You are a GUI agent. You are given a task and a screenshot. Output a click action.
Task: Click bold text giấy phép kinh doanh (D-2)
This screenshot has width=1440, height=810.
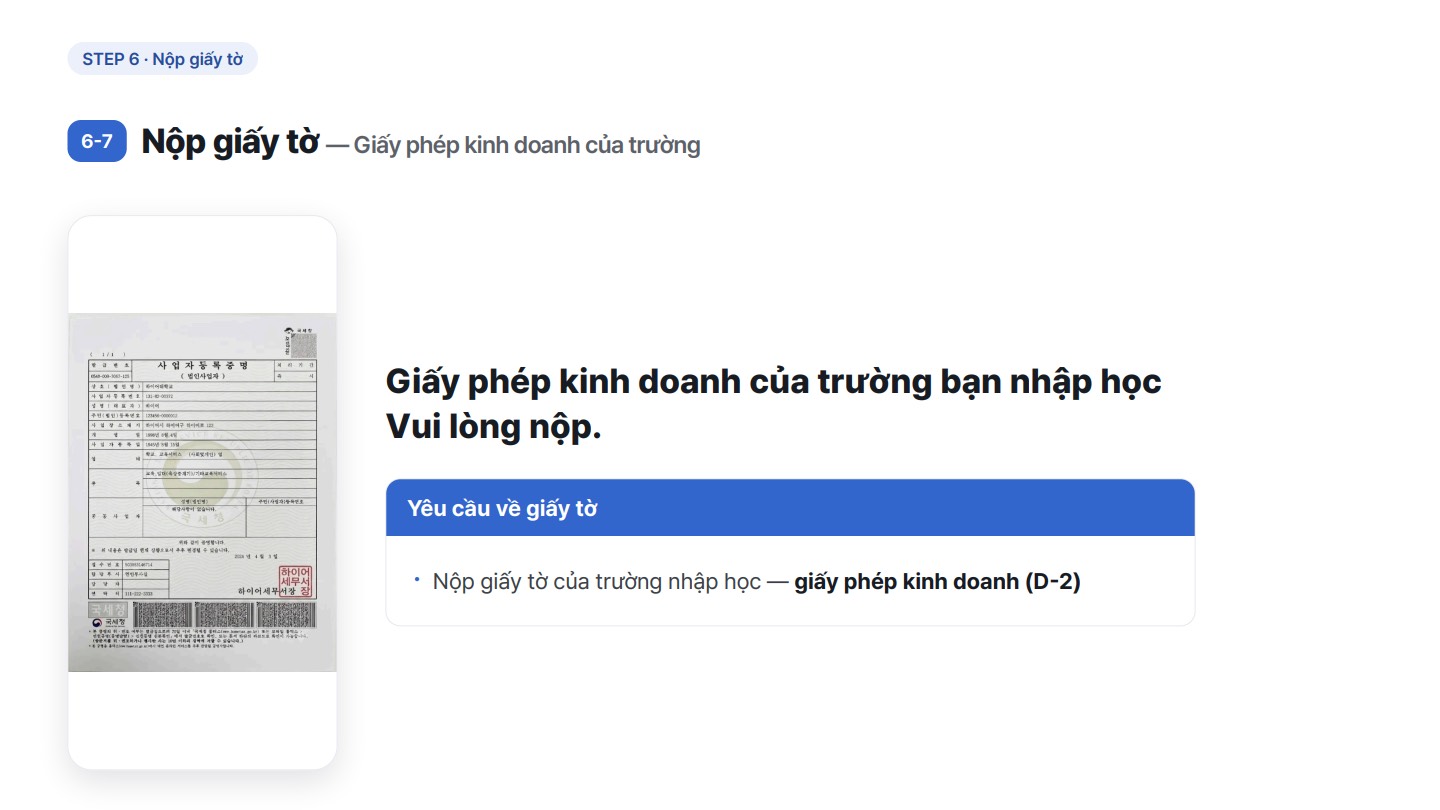[x=938, y=582]
